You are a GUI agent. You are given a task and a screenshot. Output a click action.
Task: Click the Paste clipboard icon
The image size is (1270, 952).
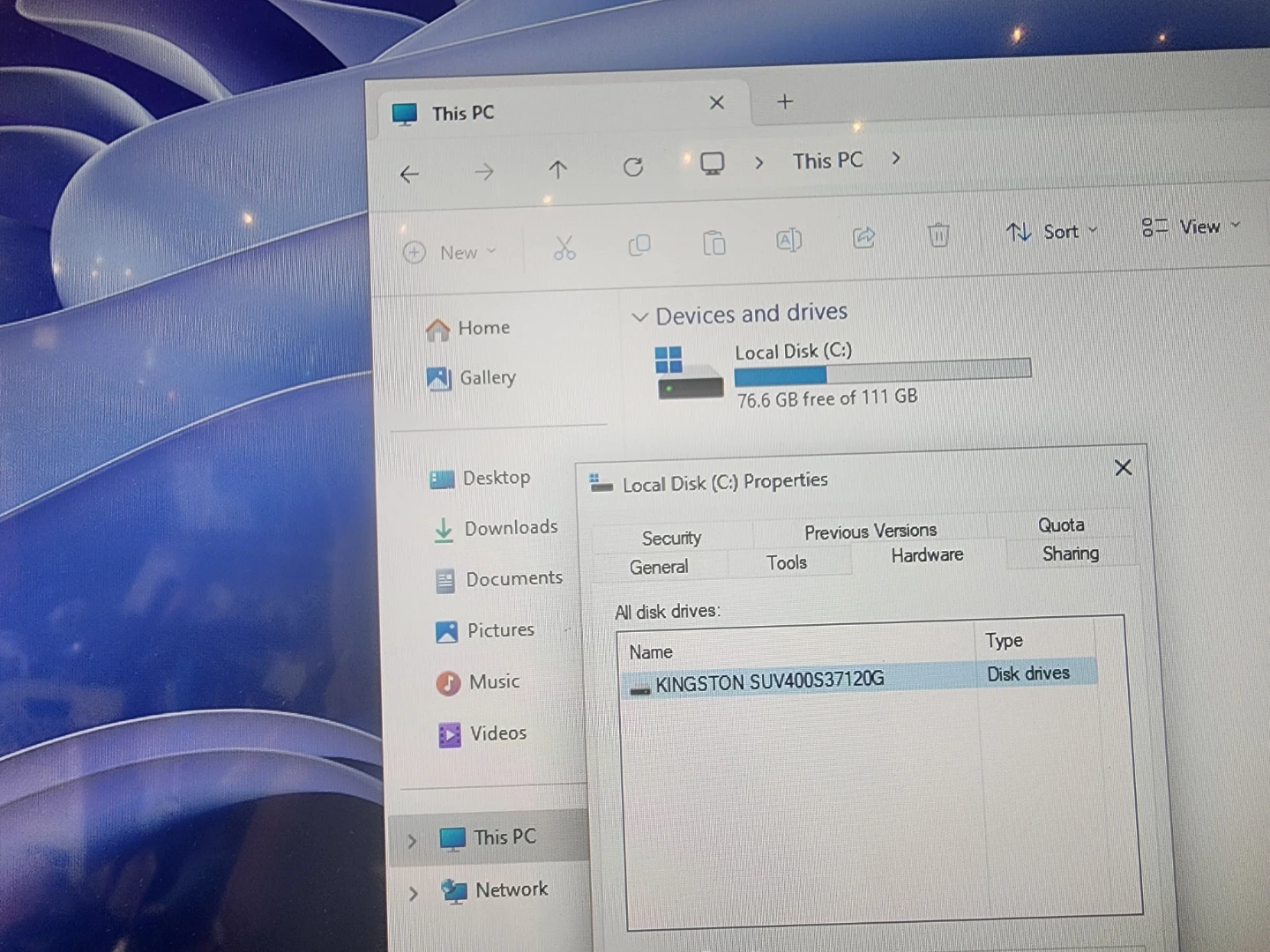coord(714,242)
